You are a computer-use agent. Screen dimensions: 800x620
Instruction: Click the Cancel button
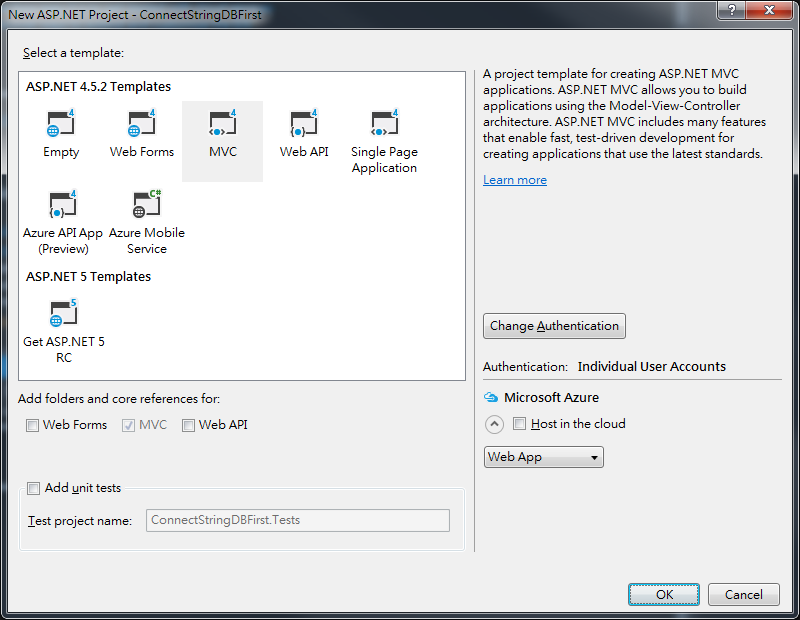click(743, 594)
